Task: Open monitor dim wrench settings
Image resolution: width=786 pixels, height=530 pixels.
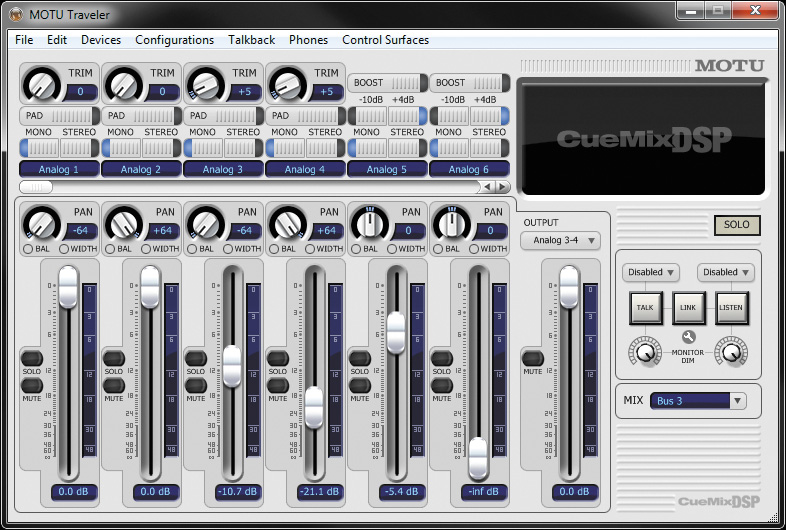Action: coord(688,337)
